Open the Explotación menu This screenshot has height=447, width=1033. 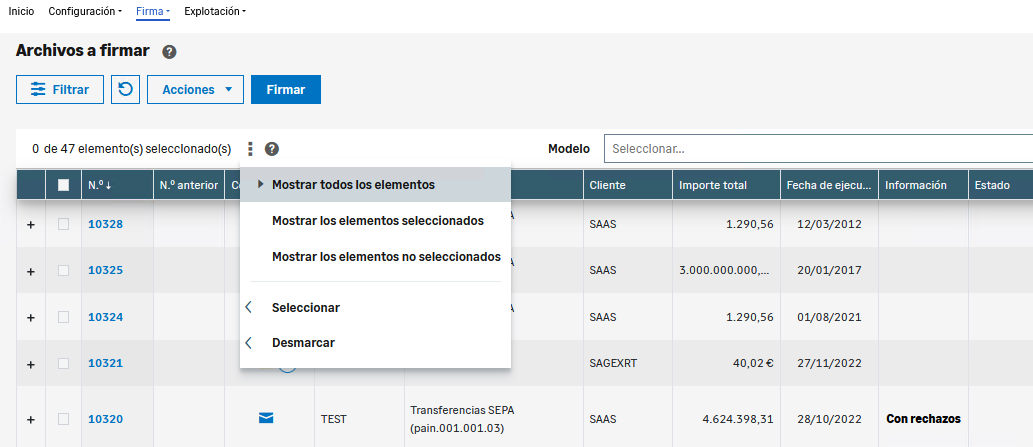click(x=215, y=11)
